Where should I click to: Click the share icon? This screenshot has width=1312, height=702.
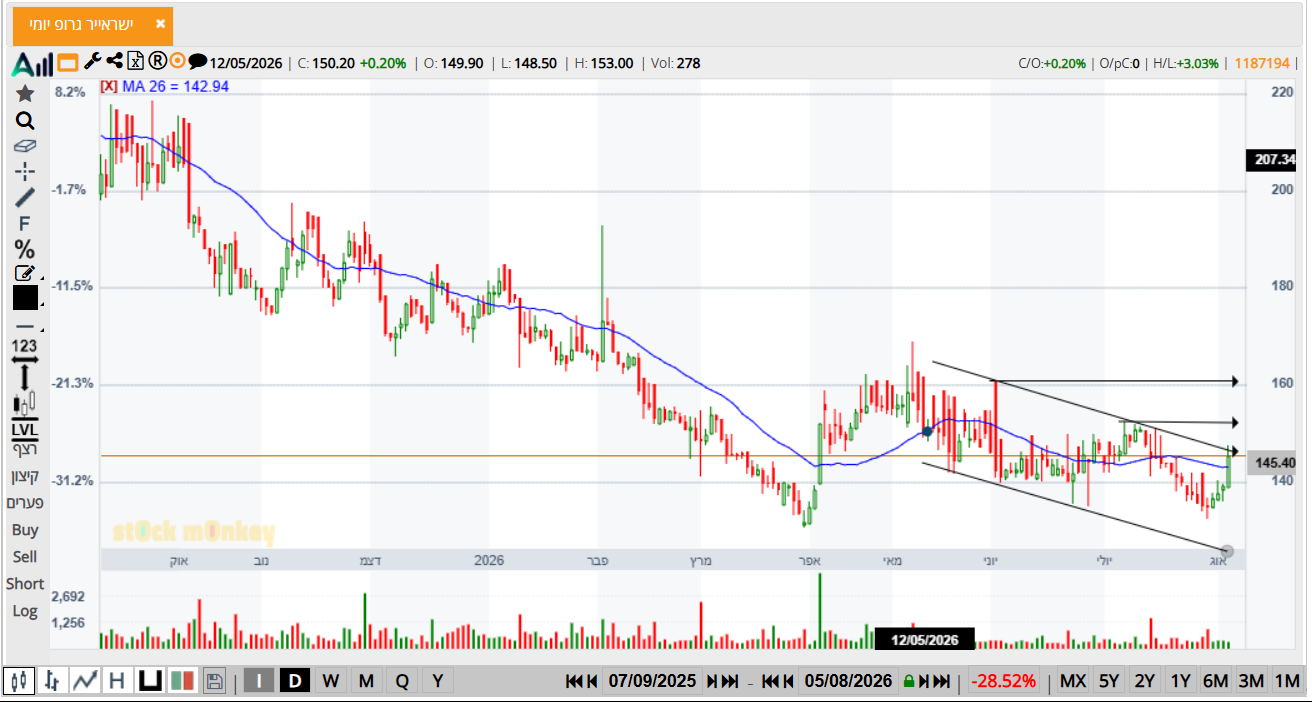pos(113,61)
